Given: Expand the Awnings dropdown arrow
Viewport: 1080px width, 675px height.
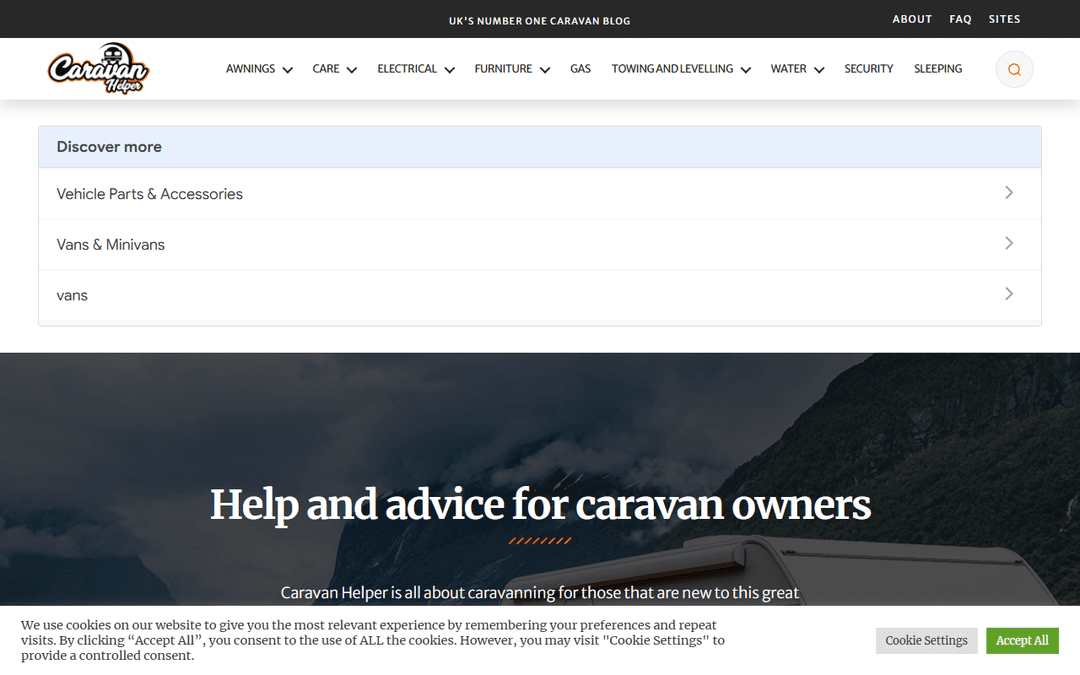Looking at the screenshot, I should tap(288, 70).
